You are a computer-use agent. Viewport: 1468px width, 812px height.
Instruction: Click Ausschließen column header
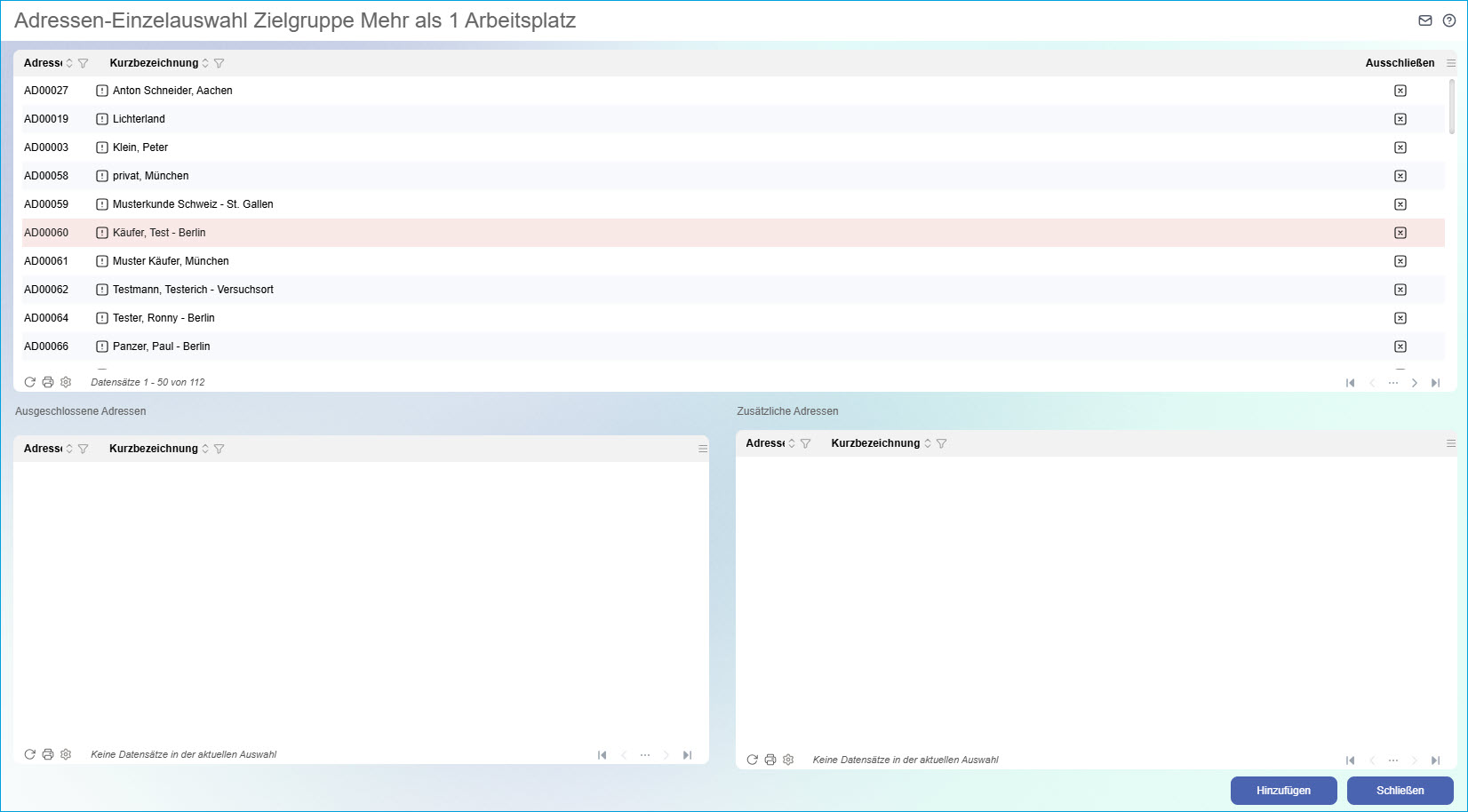coord(1400,63)
